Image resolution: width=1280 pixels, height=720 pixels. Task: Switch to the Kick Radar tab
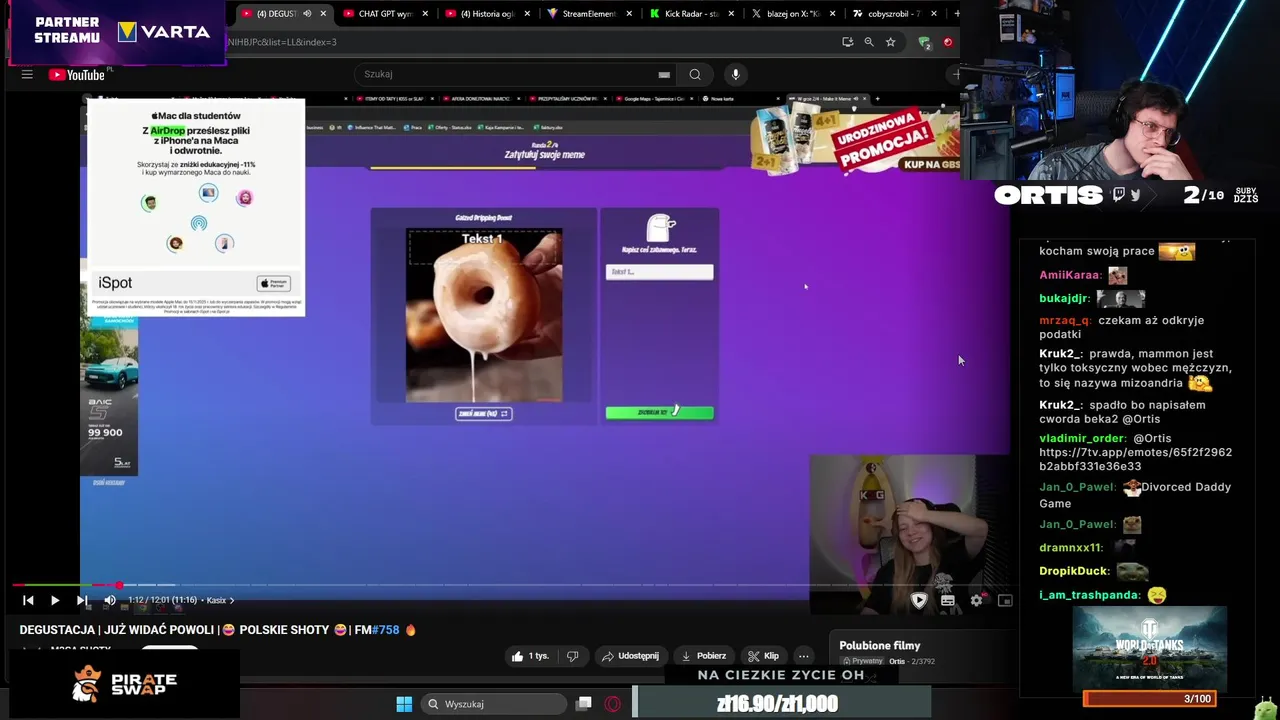point(691,14)
